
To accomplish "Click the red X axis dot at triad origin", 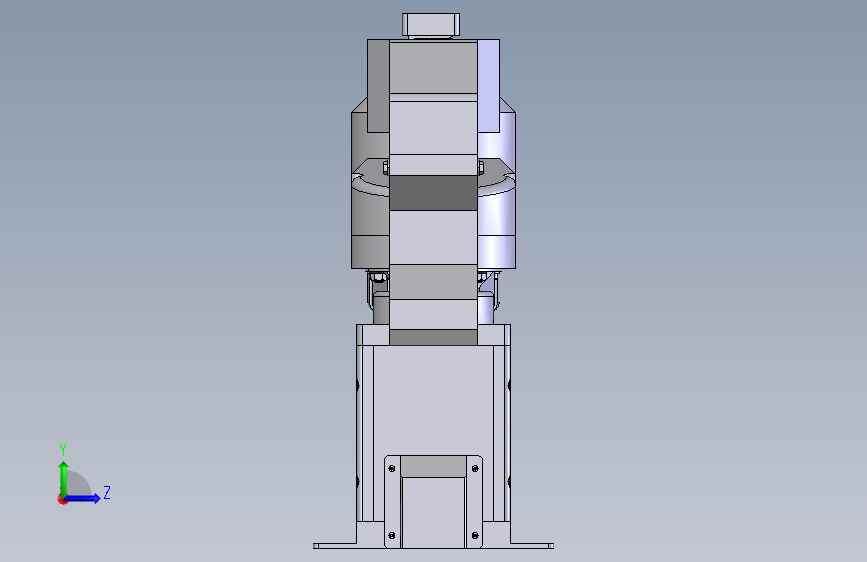I will point(62,500).
